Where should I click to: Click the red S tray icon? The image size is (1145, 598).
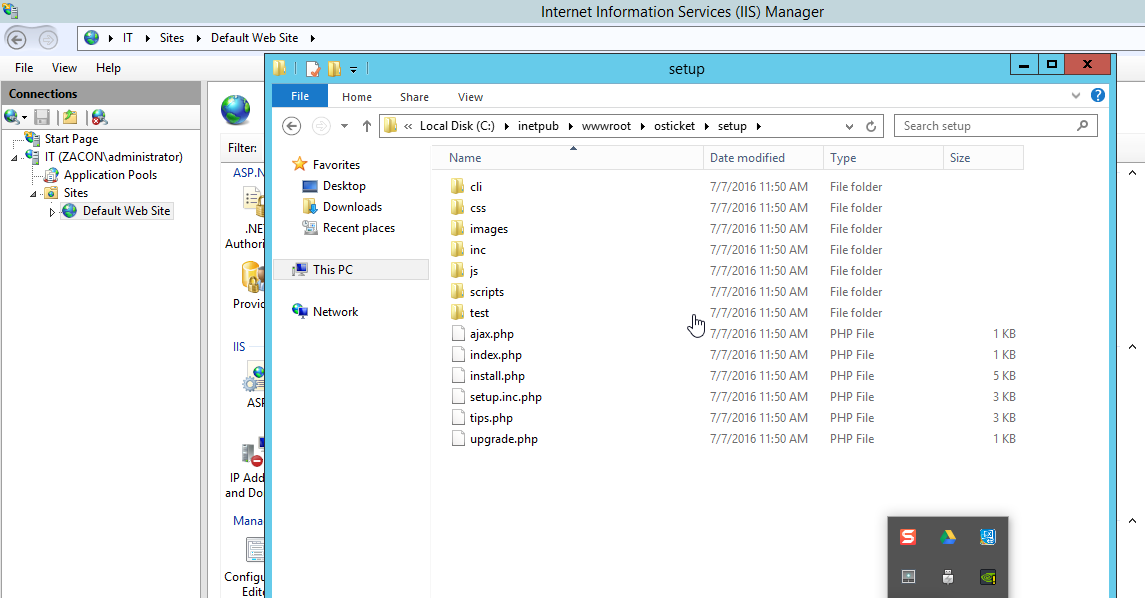coord(908,537)
